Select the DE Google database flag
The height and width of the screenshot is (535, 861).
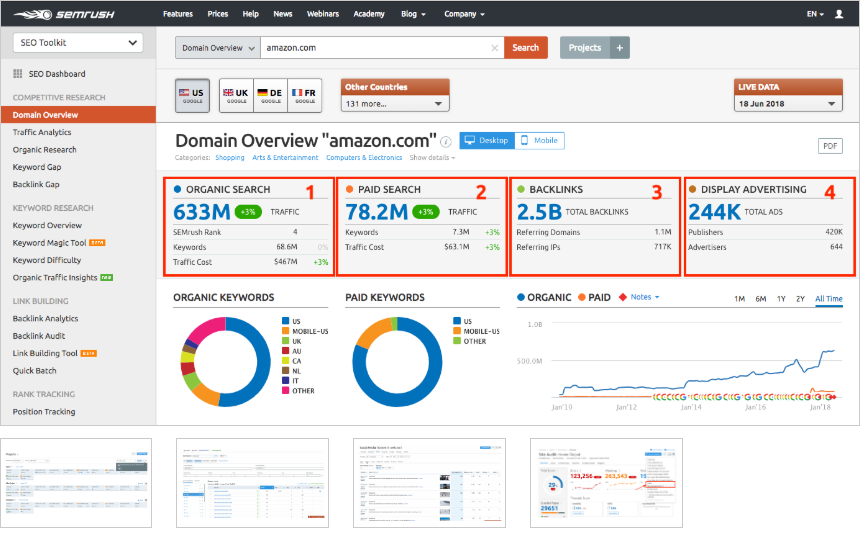click(270, 96)
